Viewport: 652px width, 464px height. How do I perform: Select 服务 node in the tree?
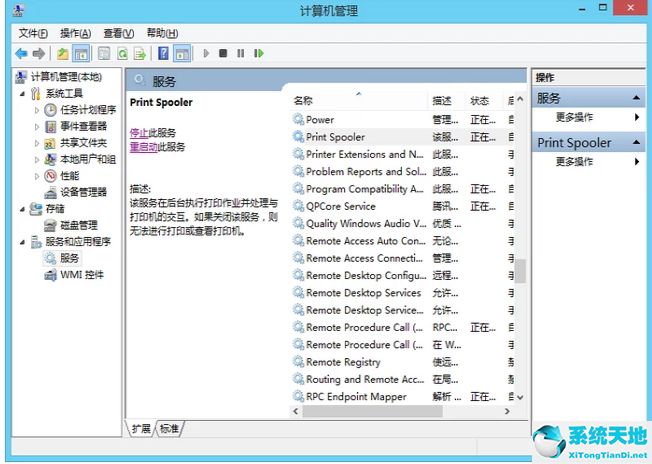click(x=69, y=258)
